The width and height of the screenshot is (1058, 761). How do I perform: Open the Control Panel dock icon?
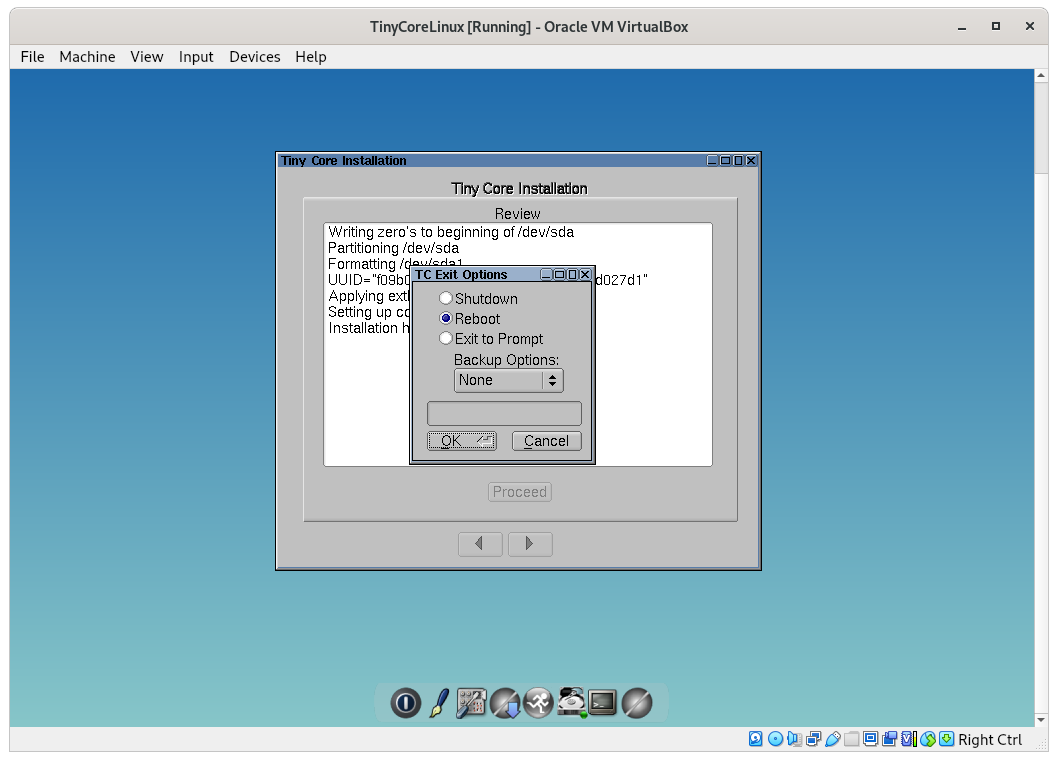click(x=472, y=703)
